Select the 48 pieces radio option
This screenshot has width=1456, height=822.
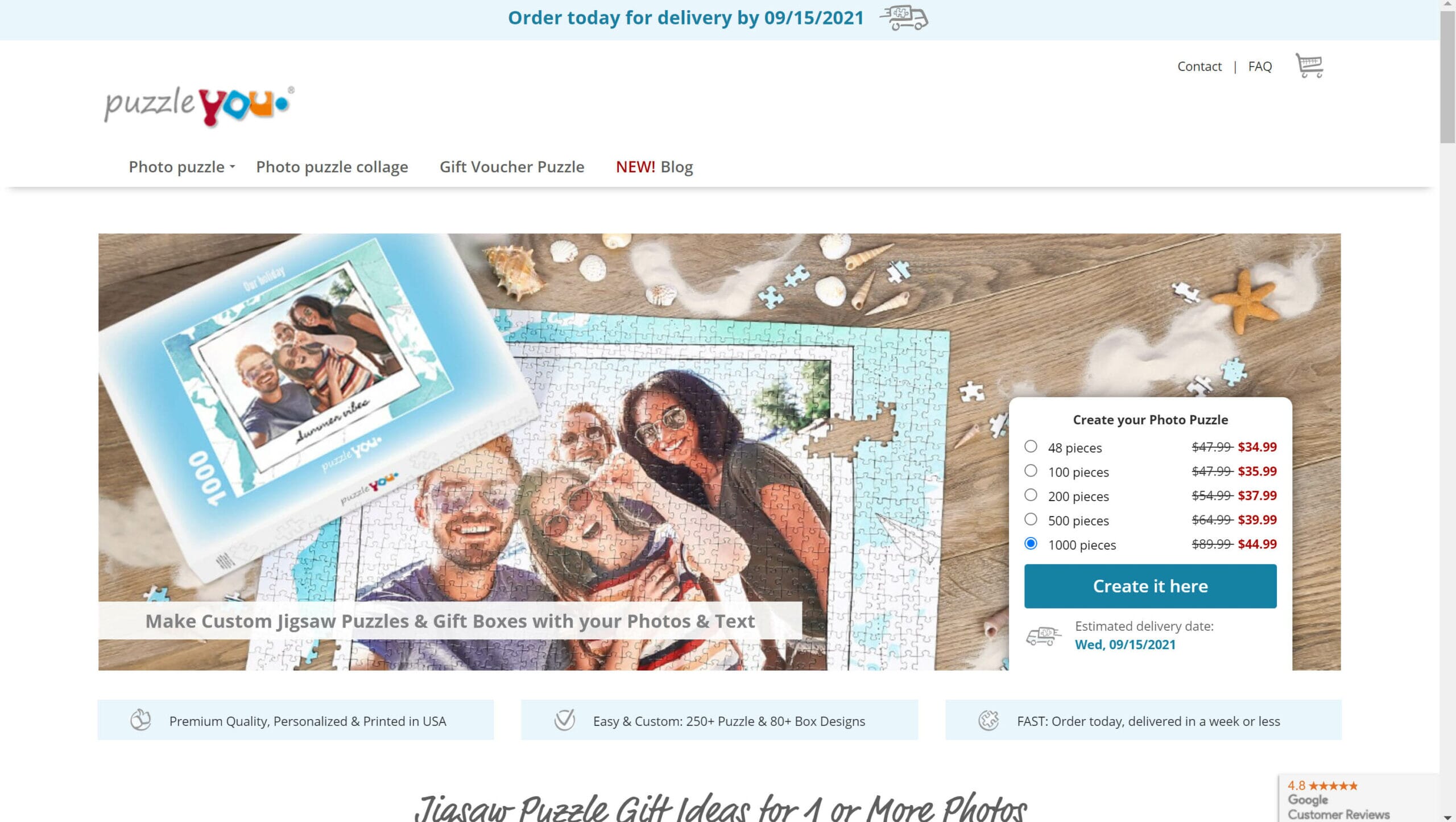(x=1031, y=447)
